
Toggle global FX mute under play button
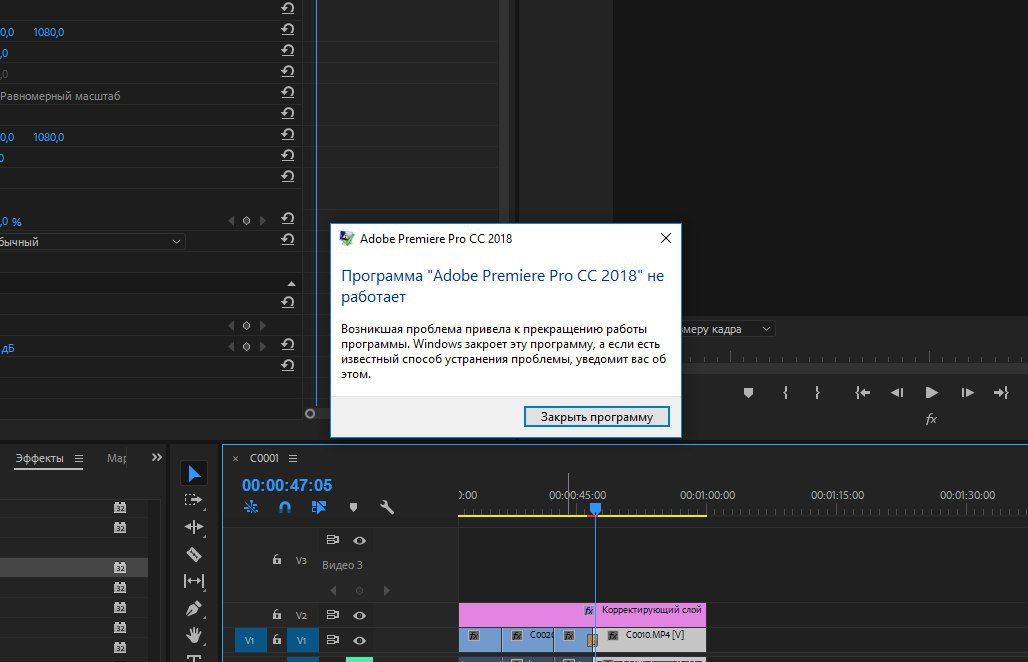931,419
